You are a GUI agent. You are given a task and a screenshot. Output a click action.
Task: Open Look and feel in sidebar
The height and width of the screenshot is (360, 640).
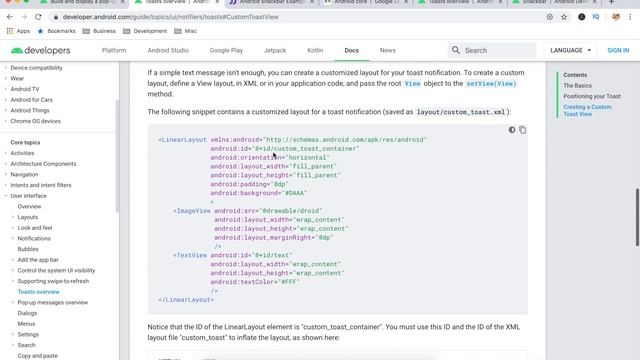pos(35,228)
